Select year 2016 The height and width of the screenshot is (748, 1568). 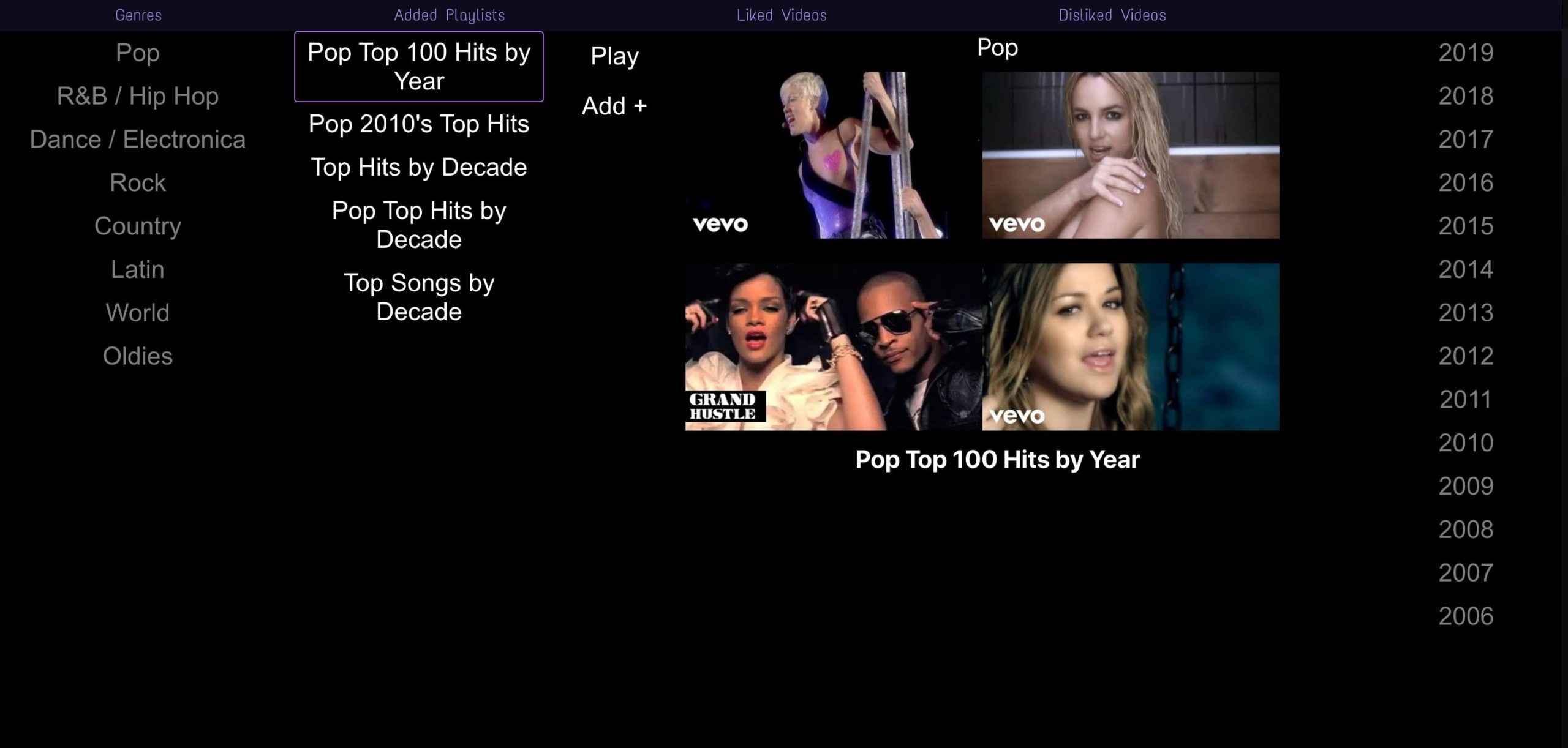tap(1466, 182)
